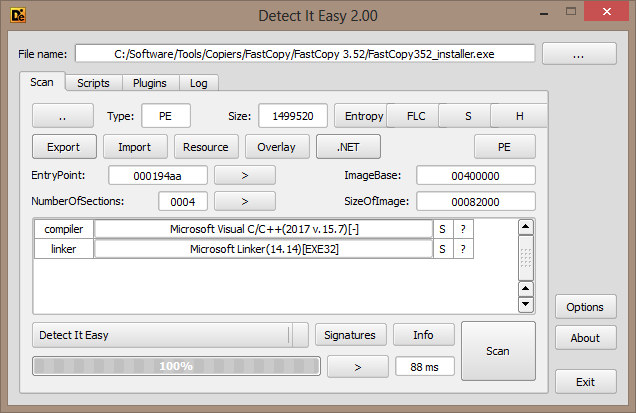Open the Signatures window
Viewport: 636px width, 413px height.
(350, 335)
